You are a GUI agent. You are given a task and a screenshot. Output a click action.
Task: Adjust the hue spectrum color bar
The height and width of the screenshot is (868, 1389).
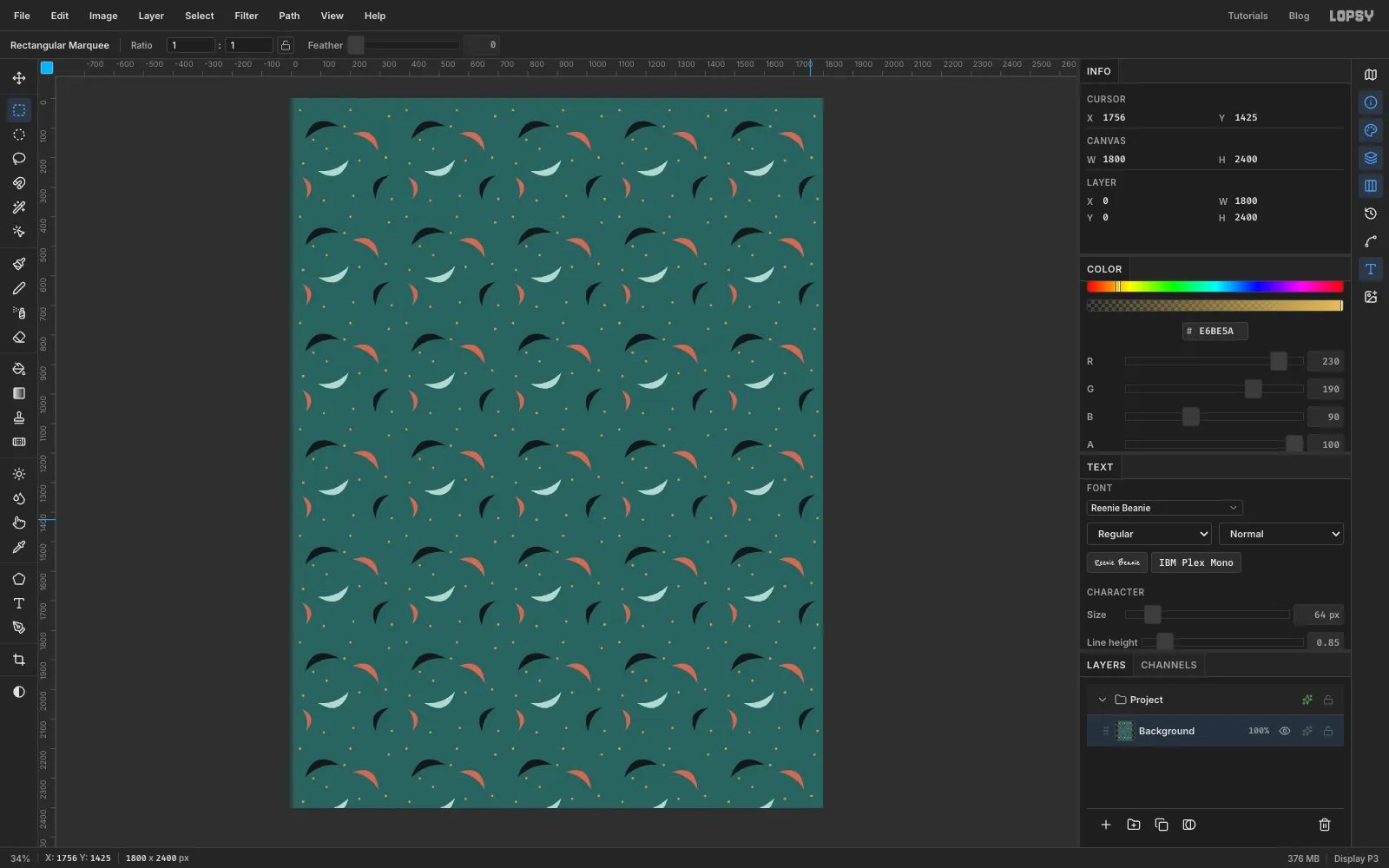[1215, 286]
